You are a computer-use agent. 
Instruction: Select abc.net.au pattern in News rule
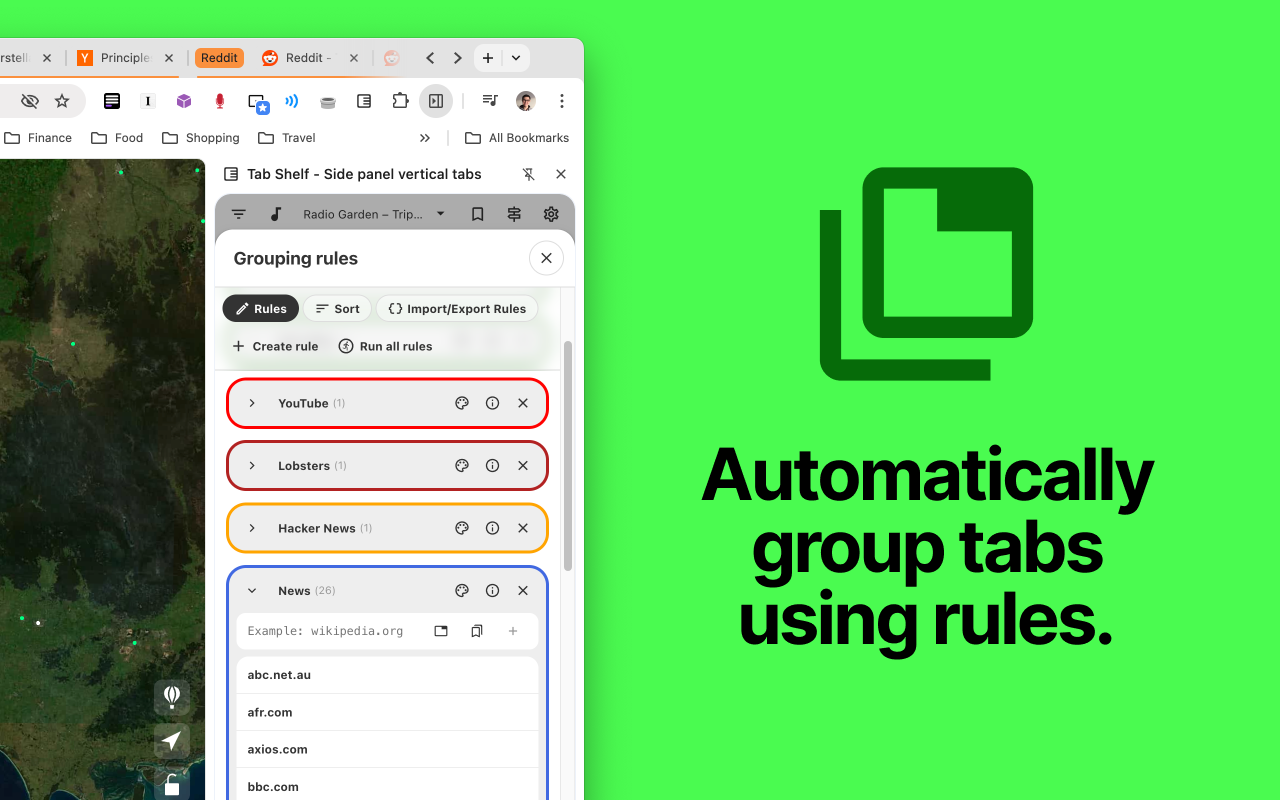pos(387,675)
